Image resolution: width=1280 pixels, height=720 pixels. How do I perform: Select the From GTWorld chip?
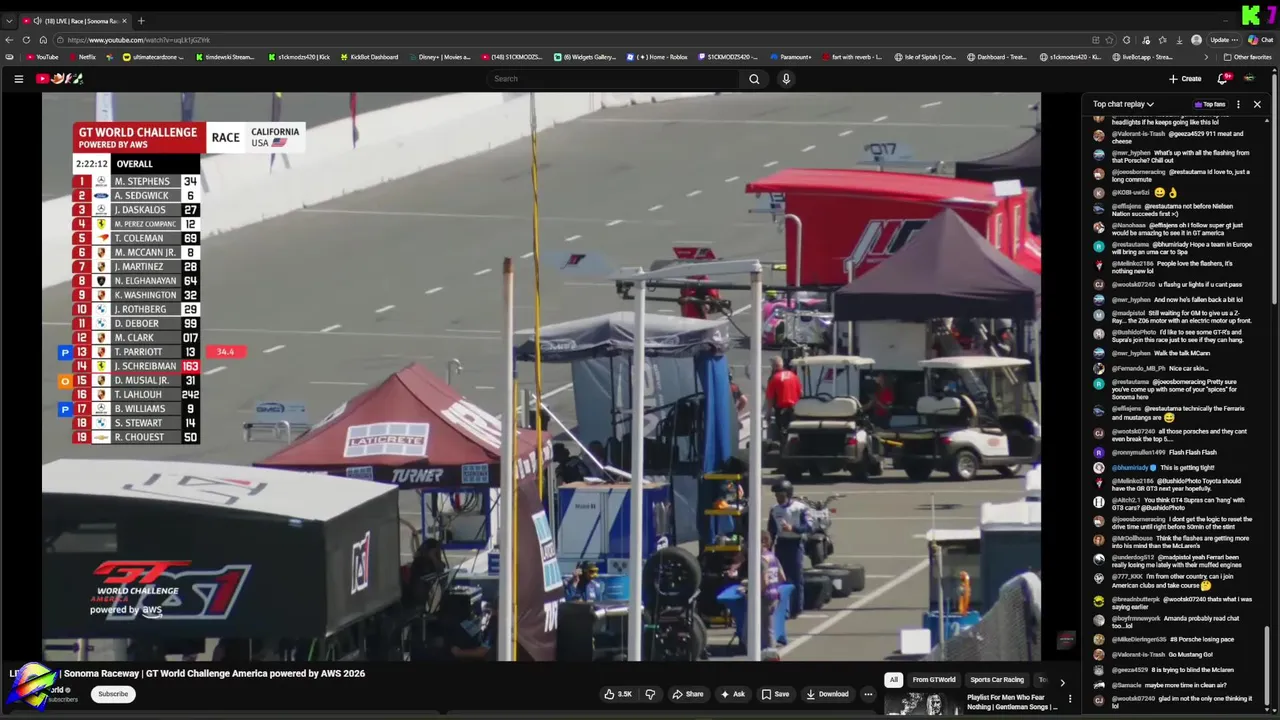pyautogui.click(x=934, y=680)
